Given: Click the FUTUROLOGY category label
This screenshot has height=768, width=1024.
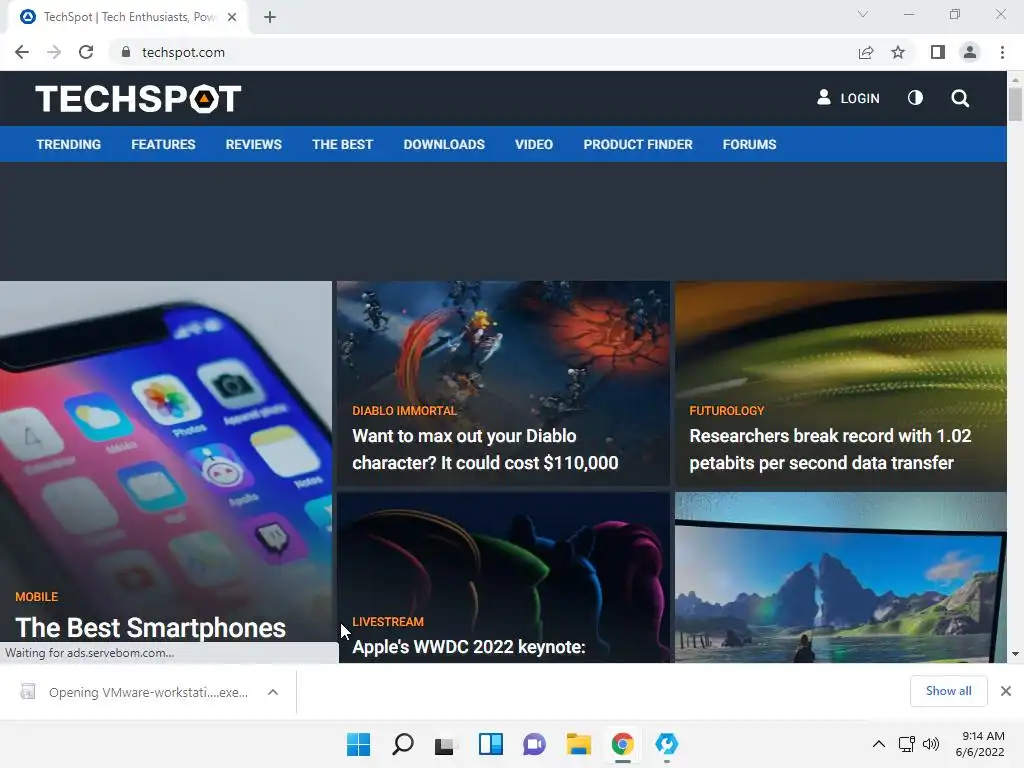Looking at the screenshot, I should (726, 411).
